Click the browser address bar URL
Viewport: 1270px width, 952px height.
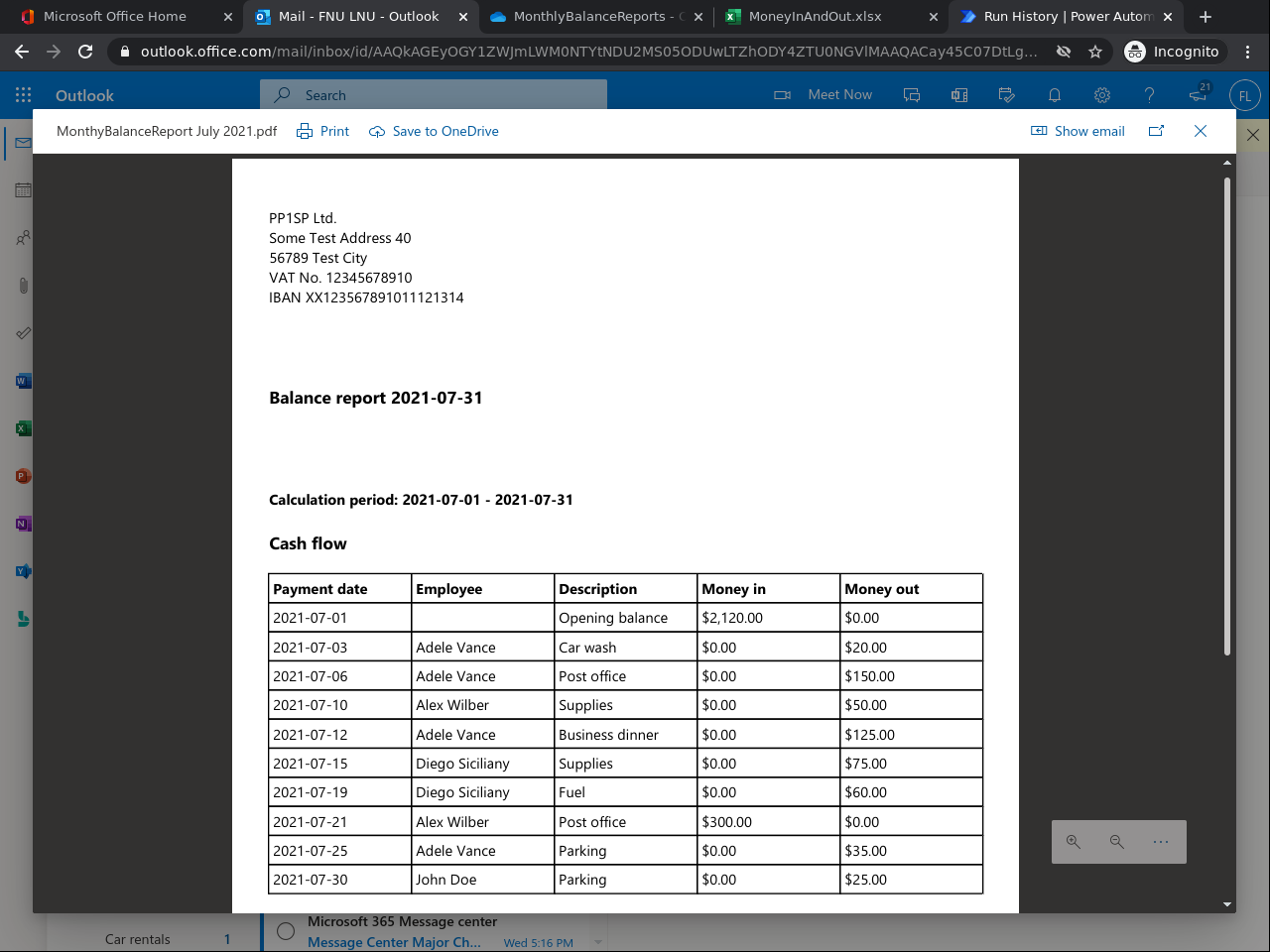click(x=589, y=52)
